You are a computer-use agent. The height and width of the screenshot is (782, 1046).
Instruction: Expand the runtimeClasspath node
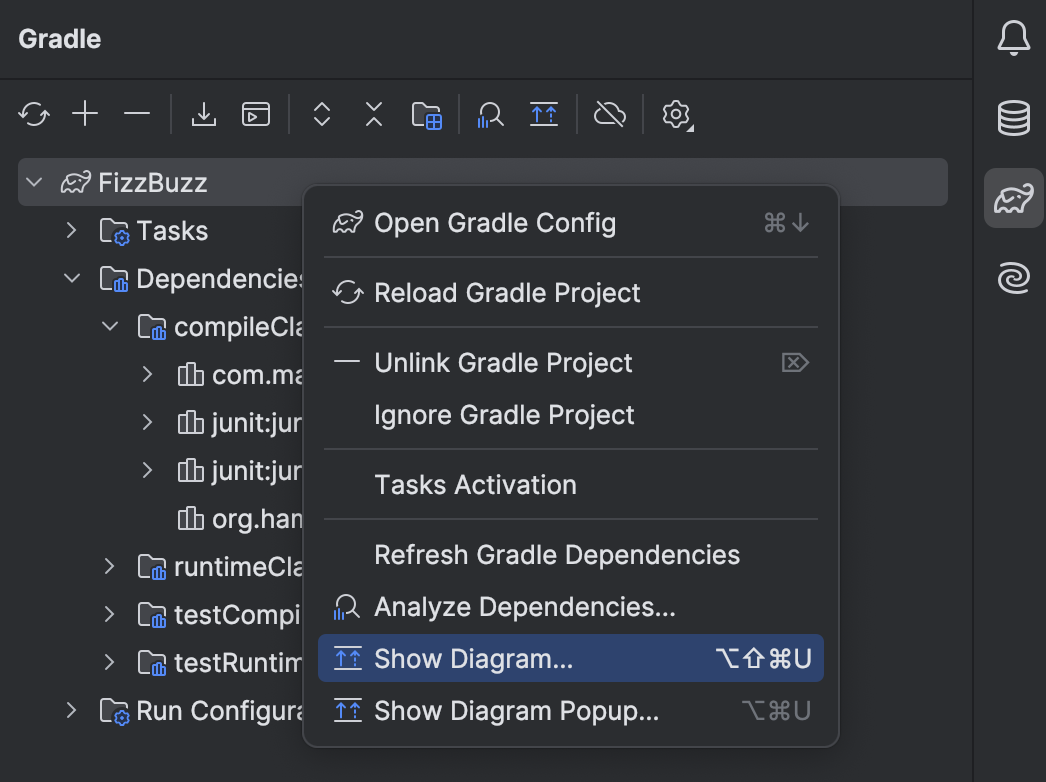coord(108,566)
